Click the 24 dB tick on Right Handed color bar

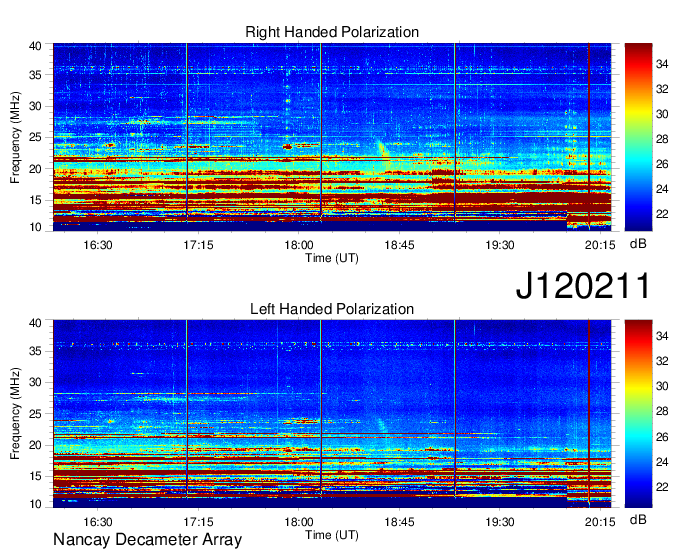click(662, 189)
